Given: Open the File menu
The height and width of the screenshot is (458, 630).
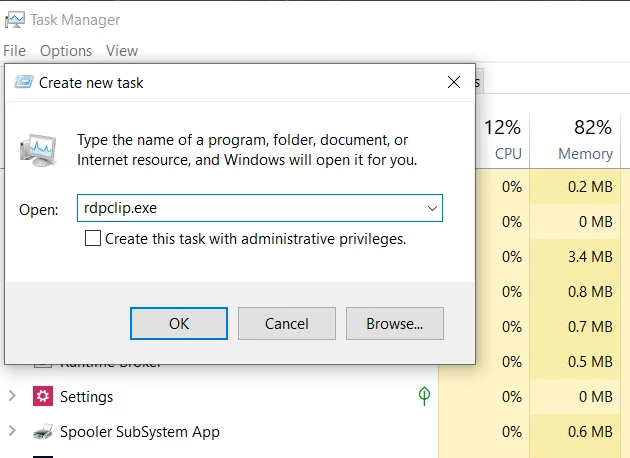Looking at the screenshot, I should pos(14,51).
